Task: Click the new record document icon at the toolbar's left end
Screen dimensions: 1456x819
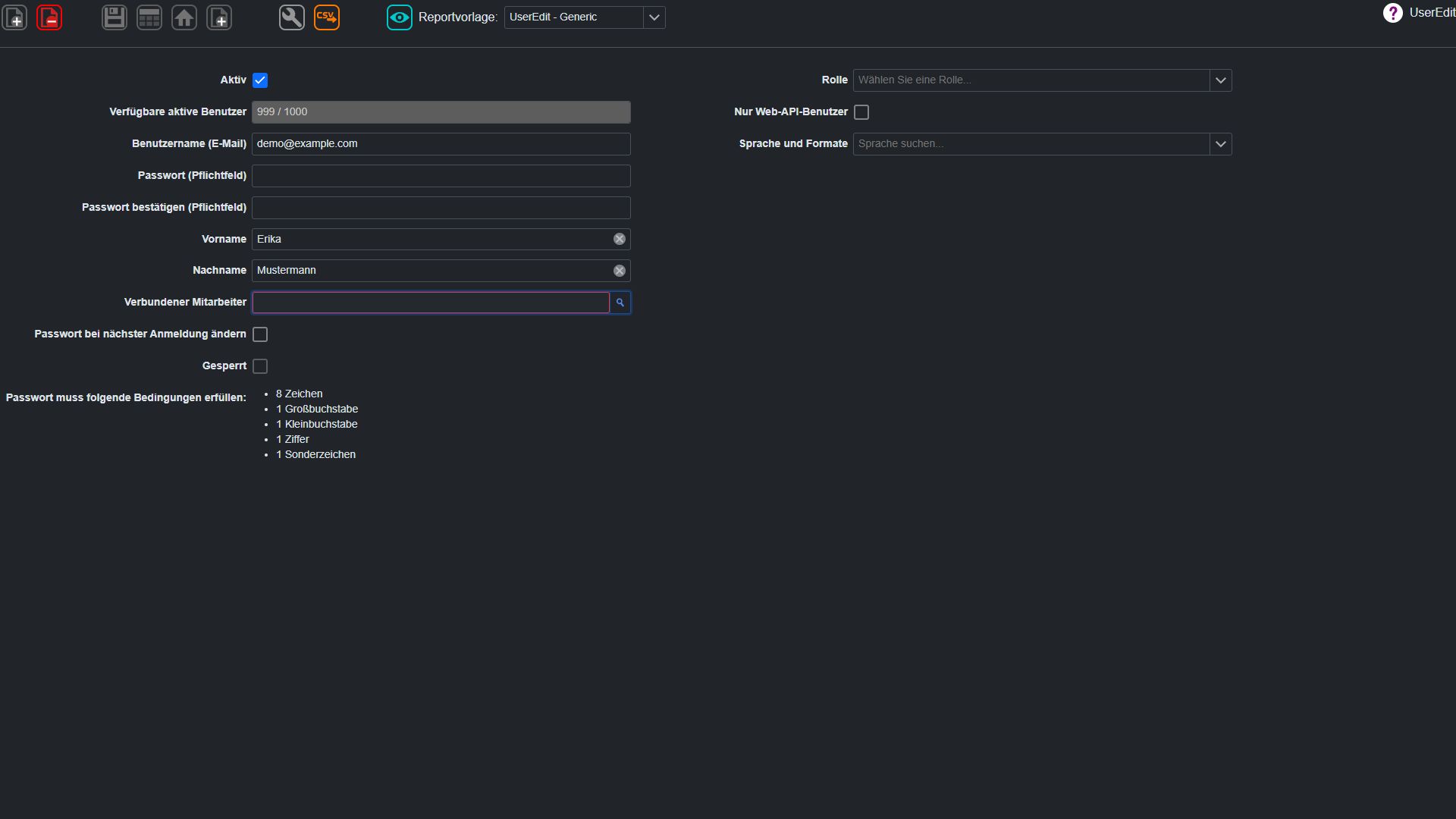Action: (14, 17)
